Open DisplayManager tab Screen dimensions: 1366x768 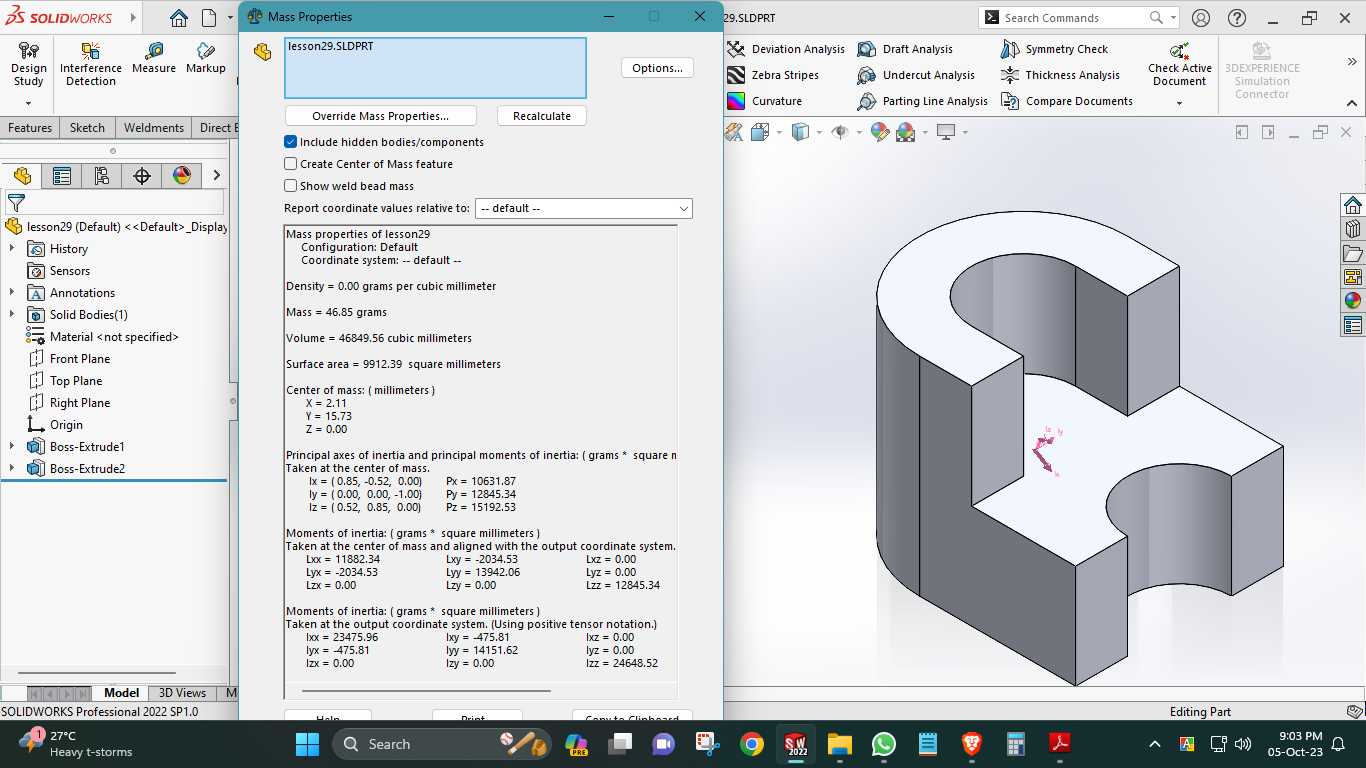click(x=182, y=176)
